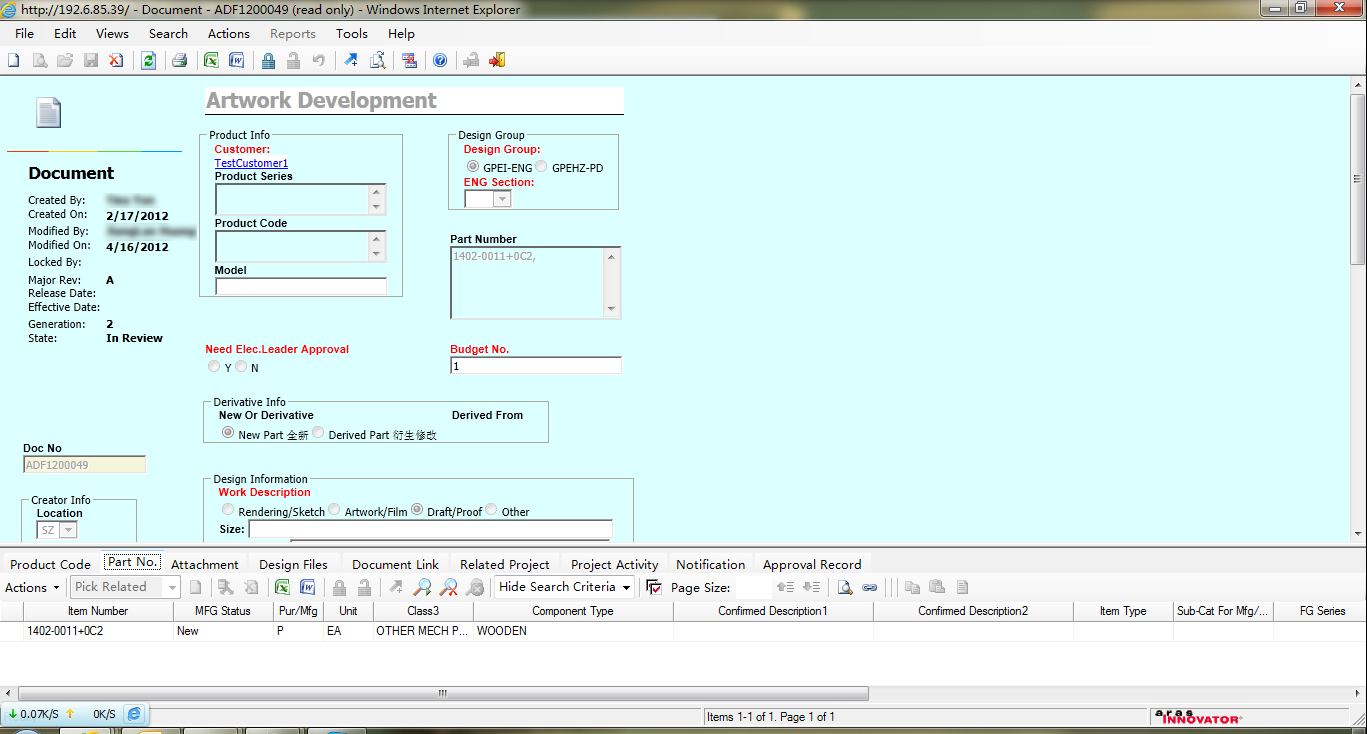1367x734 pixels.
Task: Click into the Size input field
Action: (430, 528)
